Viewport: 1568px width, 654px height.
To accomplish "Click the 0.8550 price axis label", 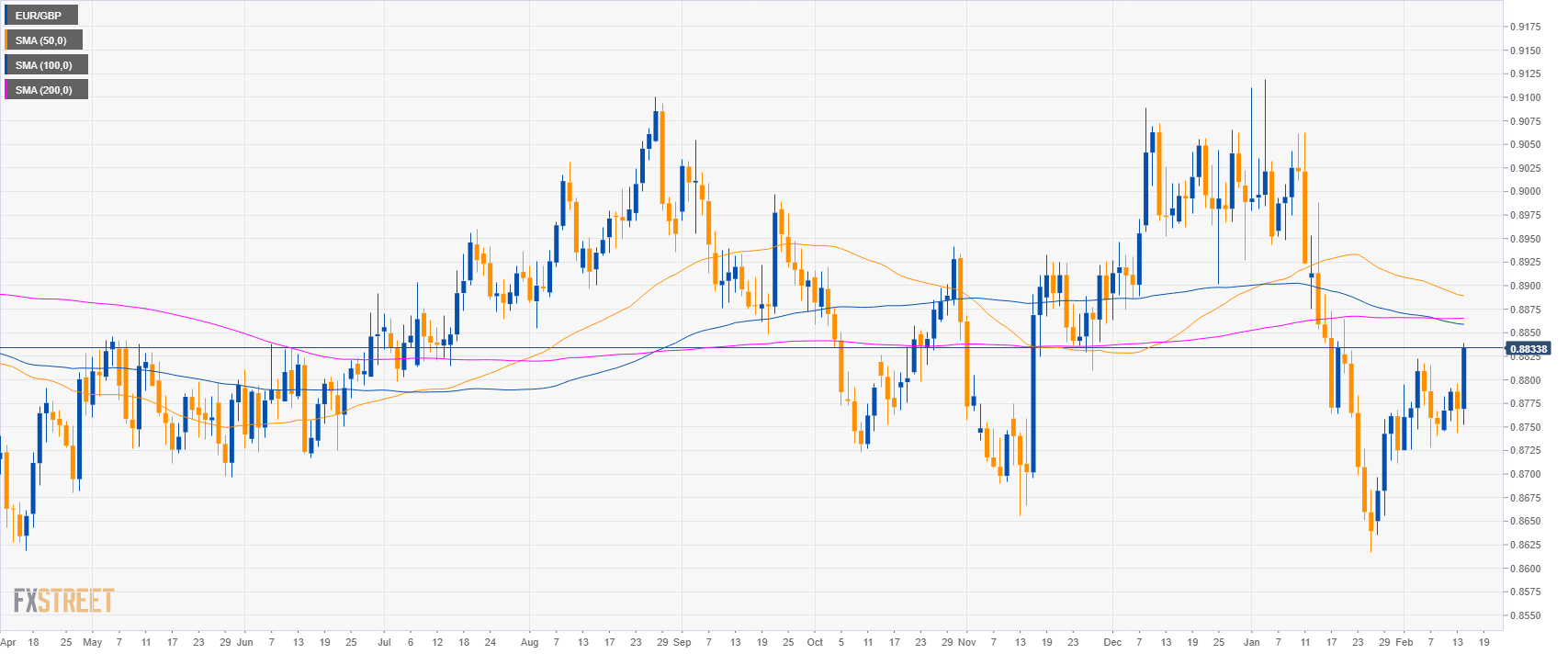I will click(x=1526, y=616).
